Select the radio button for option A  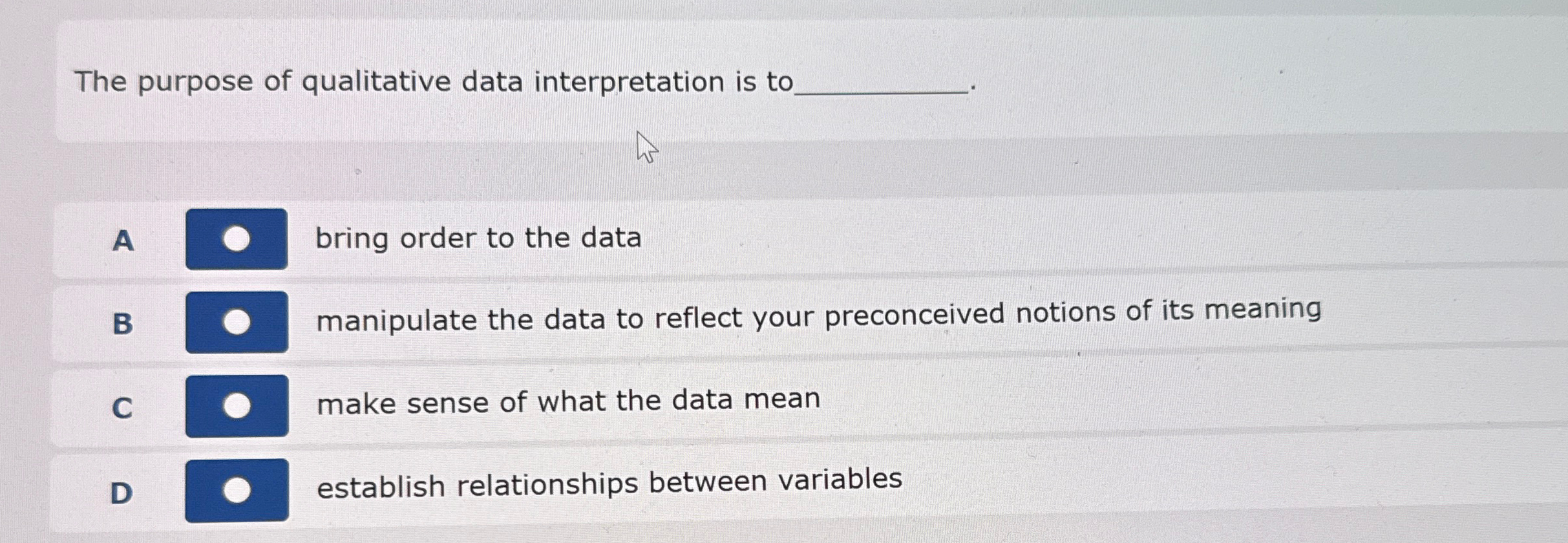coord(237,240)
